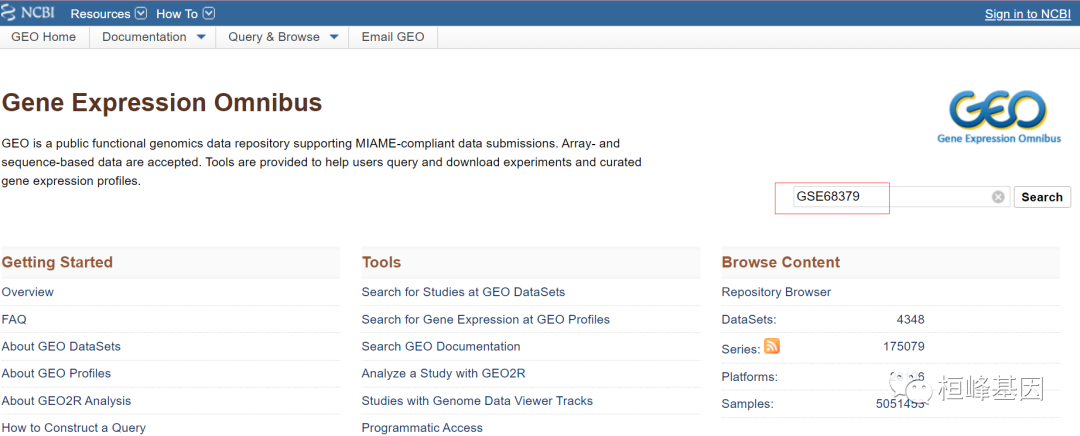This screenshot has width=1080, height=436.
Task: Click the Series browse label
Action: point(741,349)
